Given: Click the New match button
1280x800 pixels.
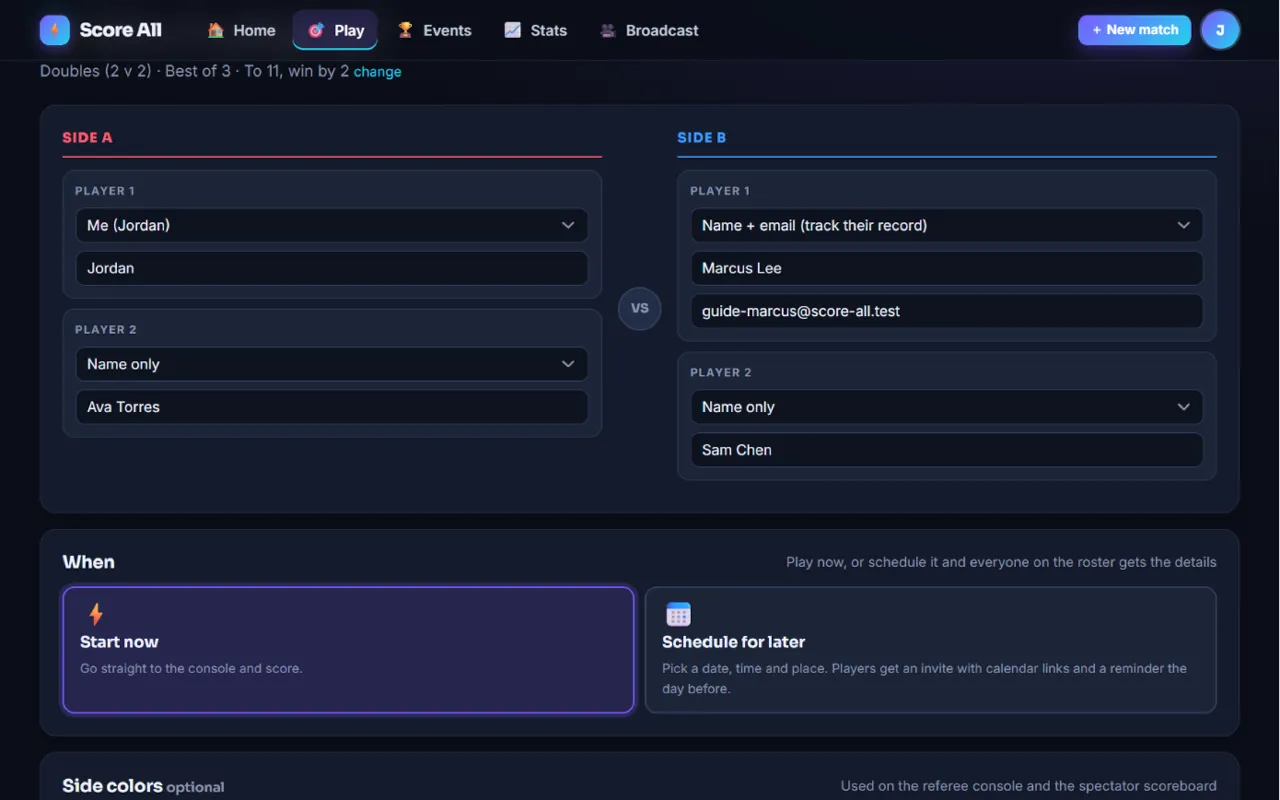Looking at the screenshot, I should pyautogui.click(x=1134, y=30).
